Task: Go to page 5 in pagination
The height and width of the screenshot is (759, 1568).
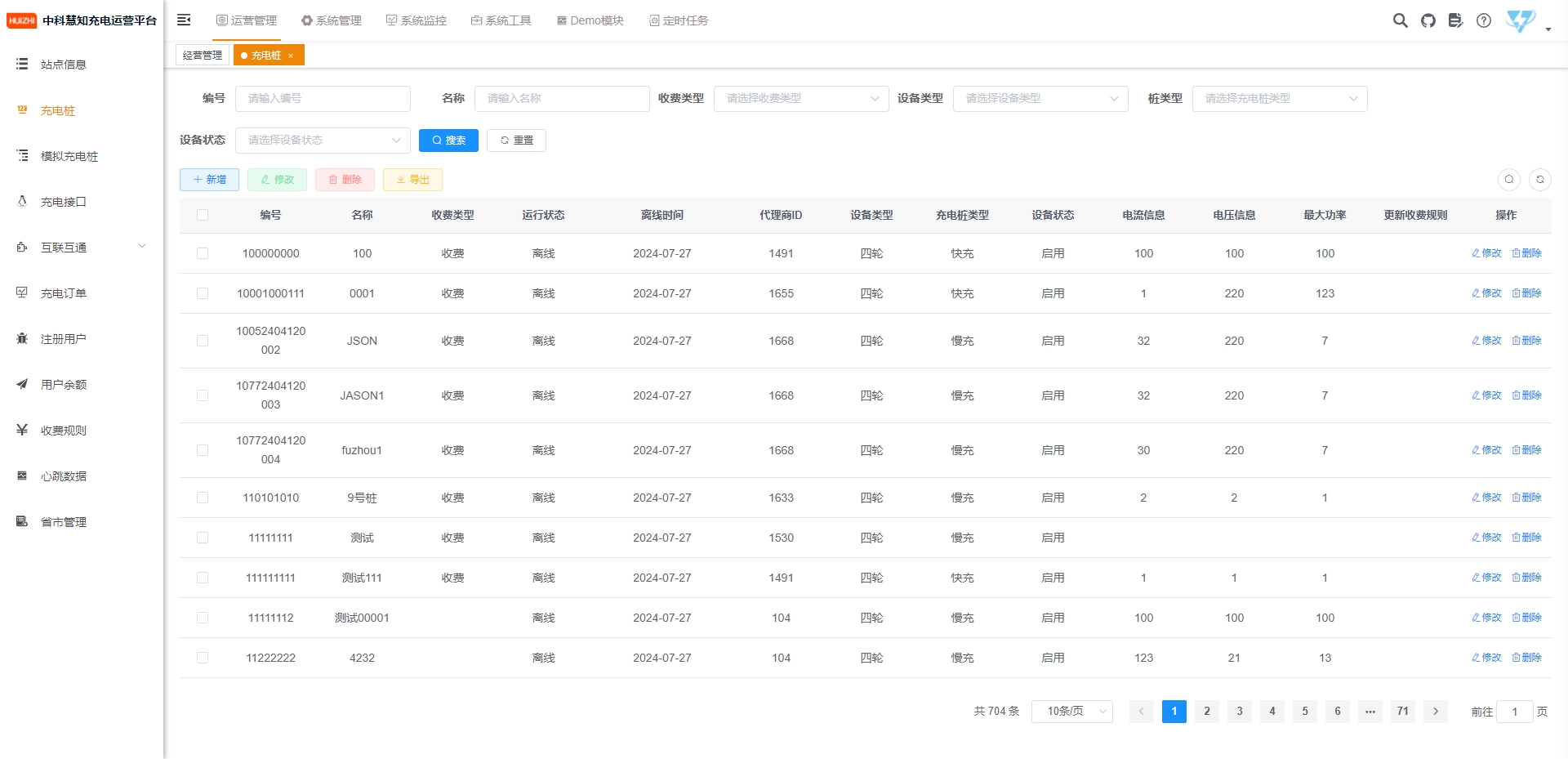Action: pyautogui.click(x=1305, y=712)
